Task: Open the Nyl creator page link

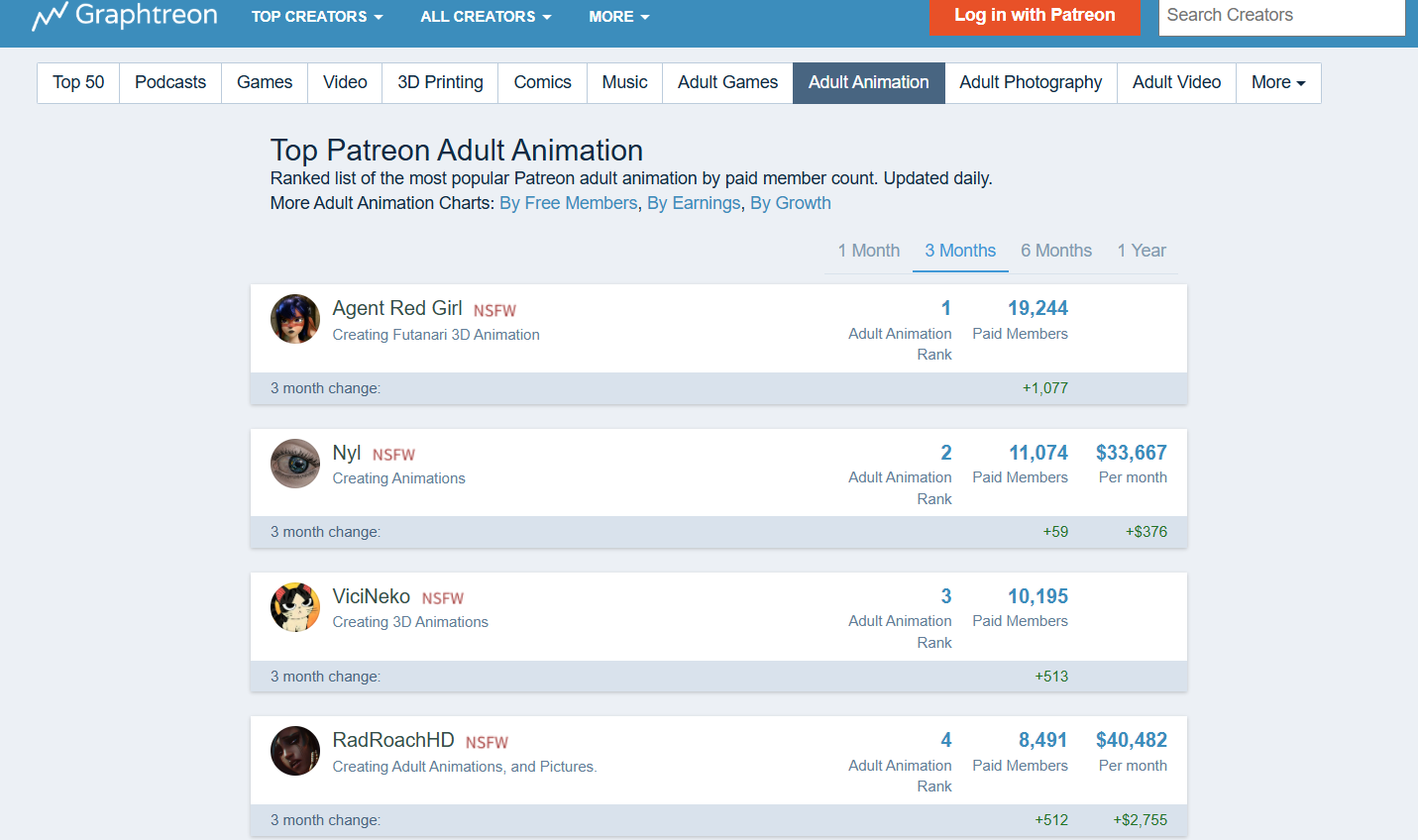Action: point(347,453)
